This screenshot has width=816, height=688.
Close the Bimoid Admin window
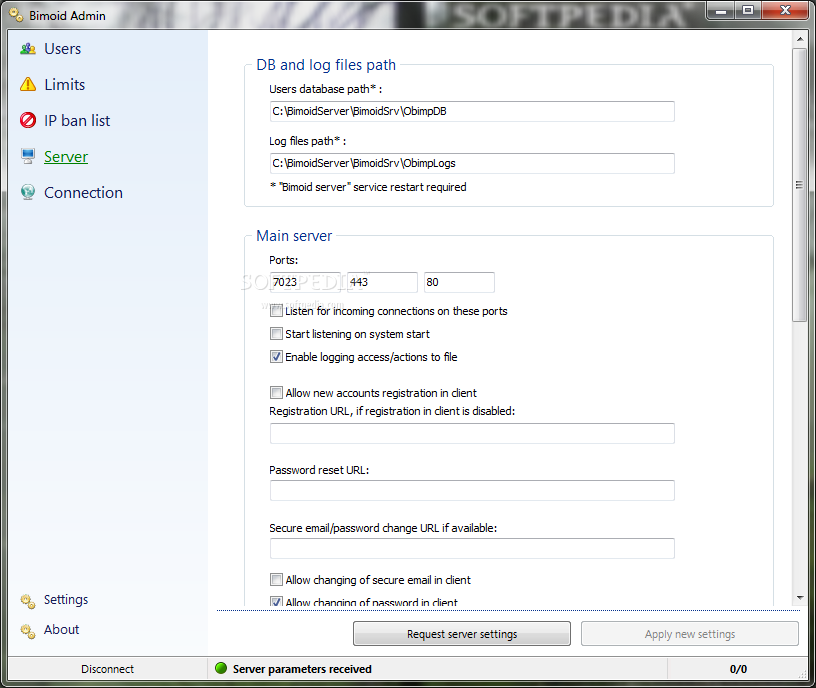pyautogui.click(x=785, y=11)
